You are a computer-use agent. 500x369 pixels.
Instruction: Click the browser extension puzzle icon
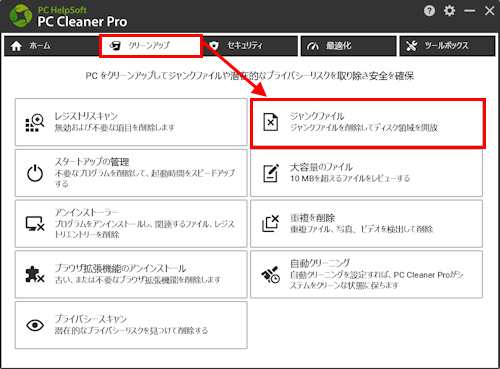click(35, 274)
